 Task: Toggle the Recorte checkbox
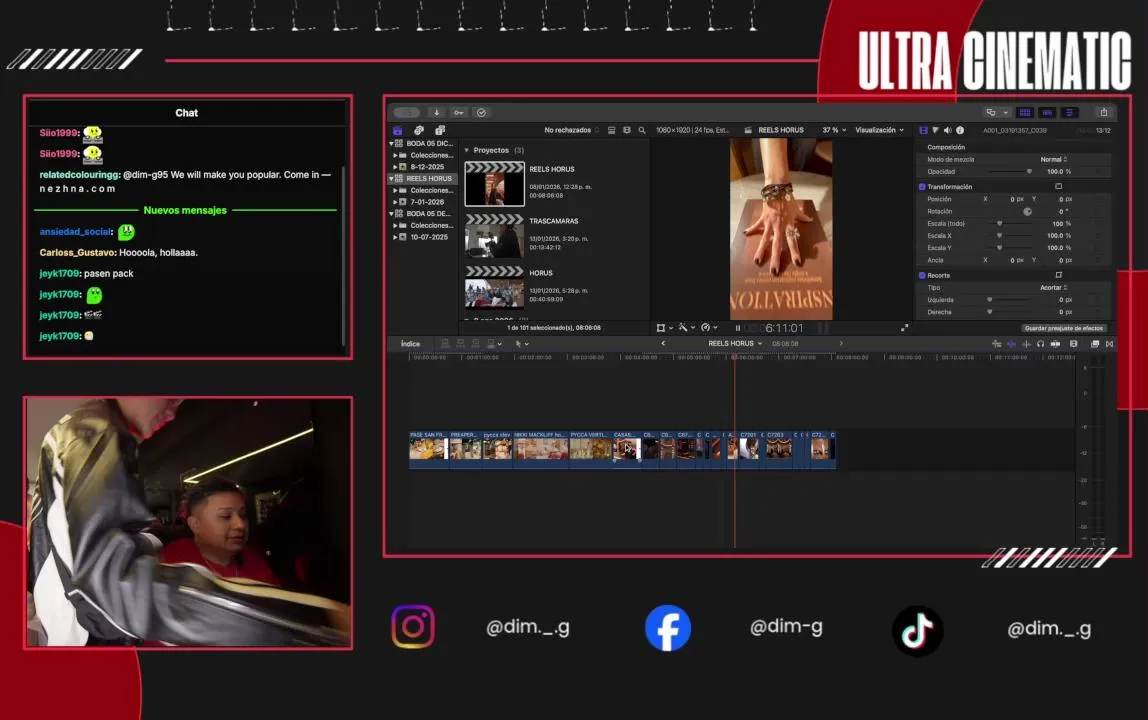point(922,275)
